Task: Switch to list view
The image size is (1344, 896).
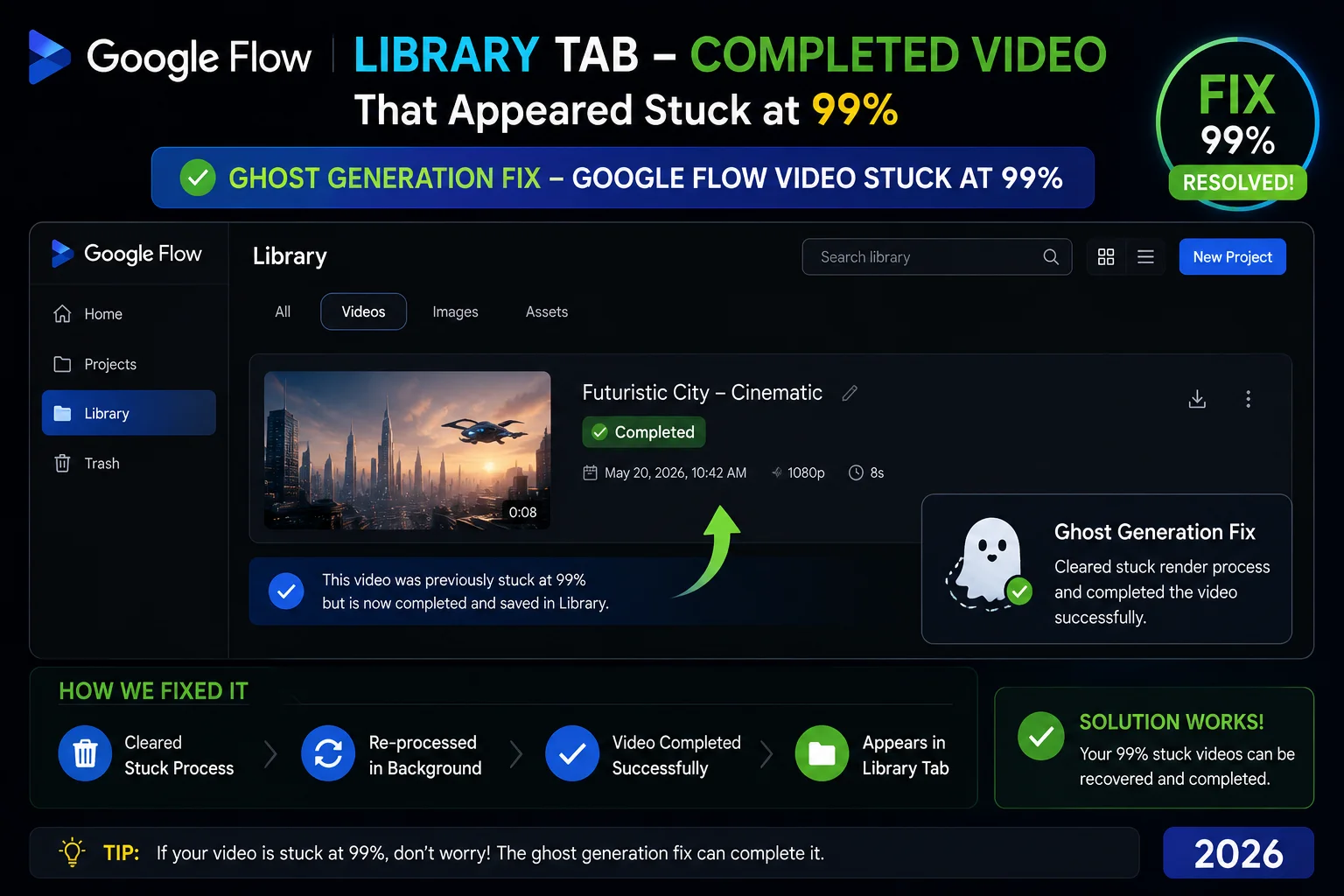Action: click(1145, 256)
